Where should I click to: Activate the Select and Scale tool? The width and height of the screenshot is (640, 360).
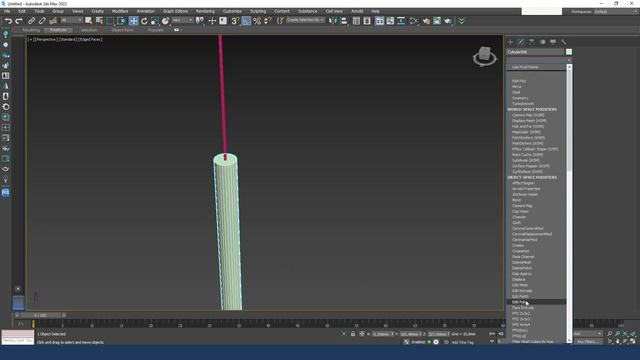[155, 21]
